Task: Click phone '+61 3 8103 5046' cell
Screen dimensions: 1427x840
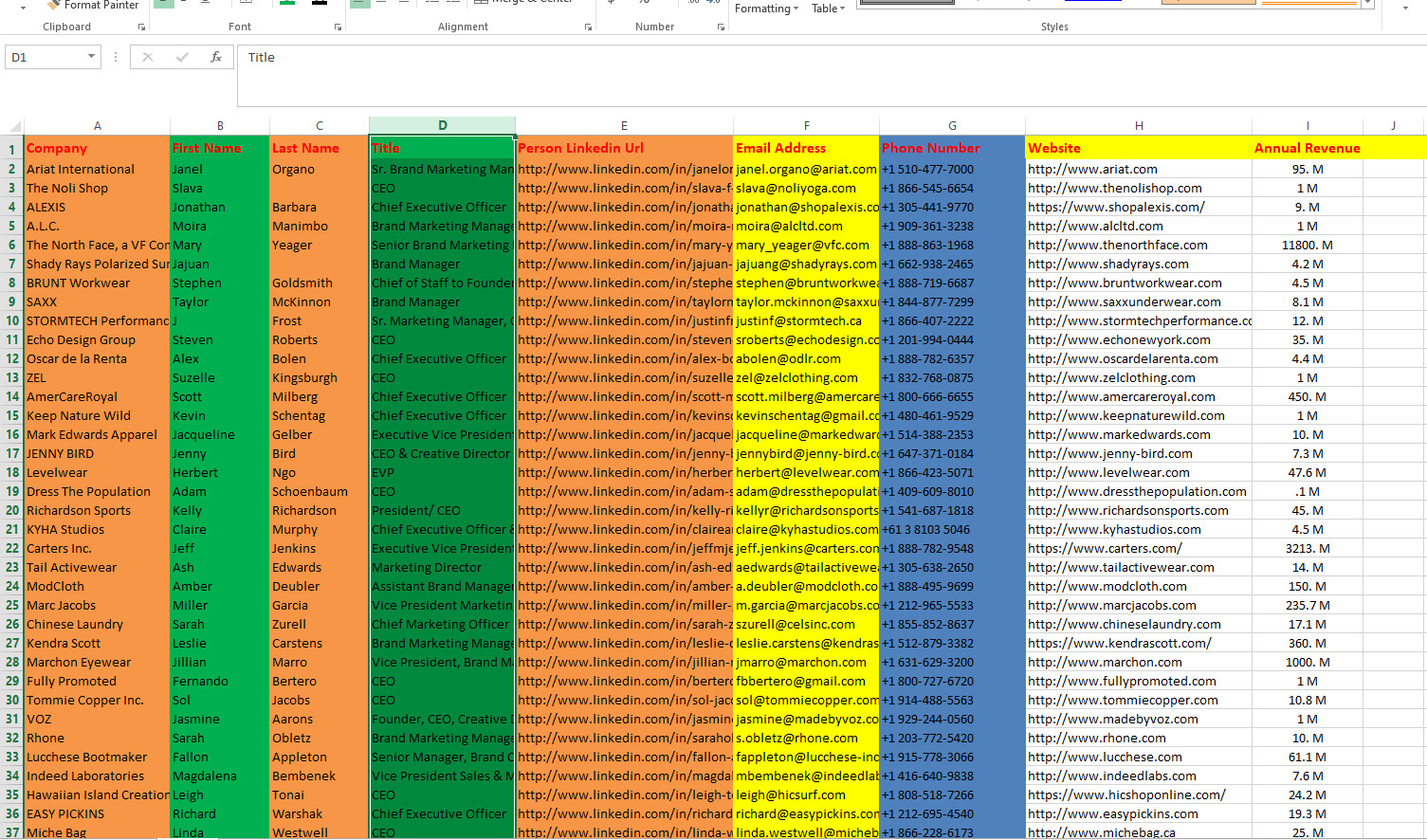Action: pos(952,529)
